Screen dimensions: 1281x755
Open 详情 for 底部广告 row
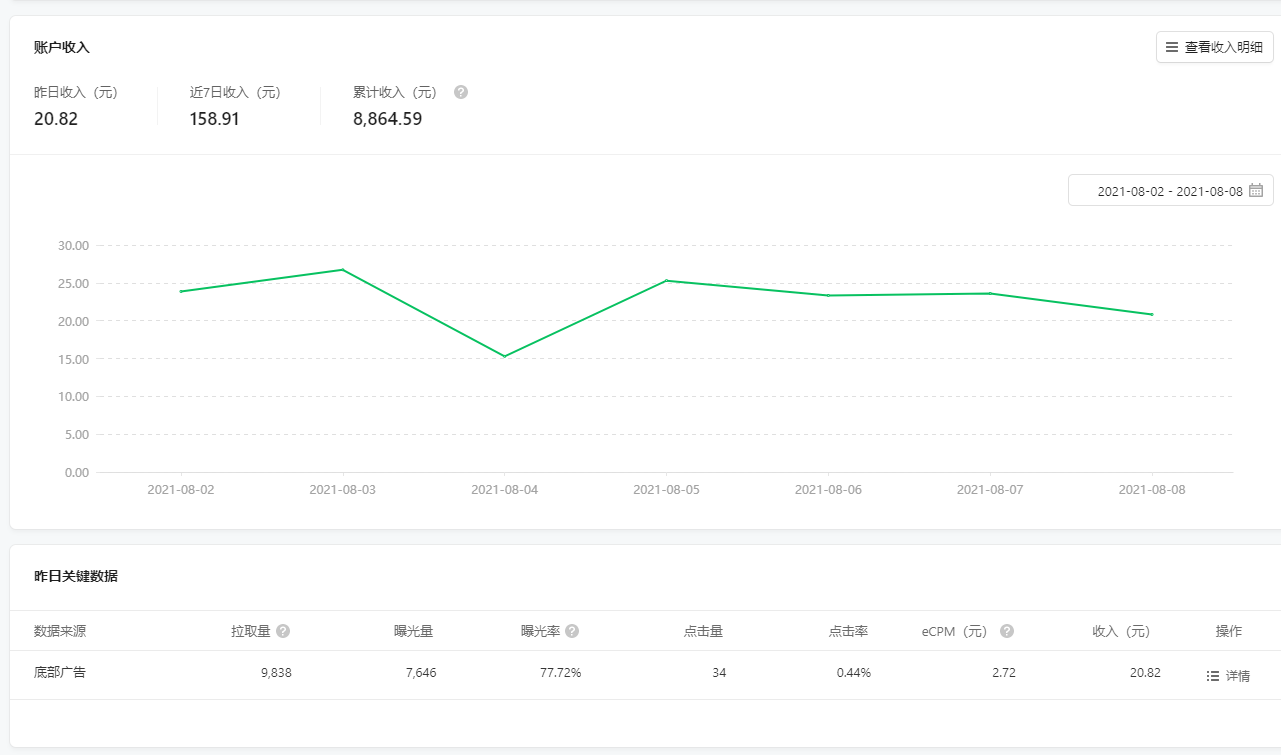(1237, 676)
